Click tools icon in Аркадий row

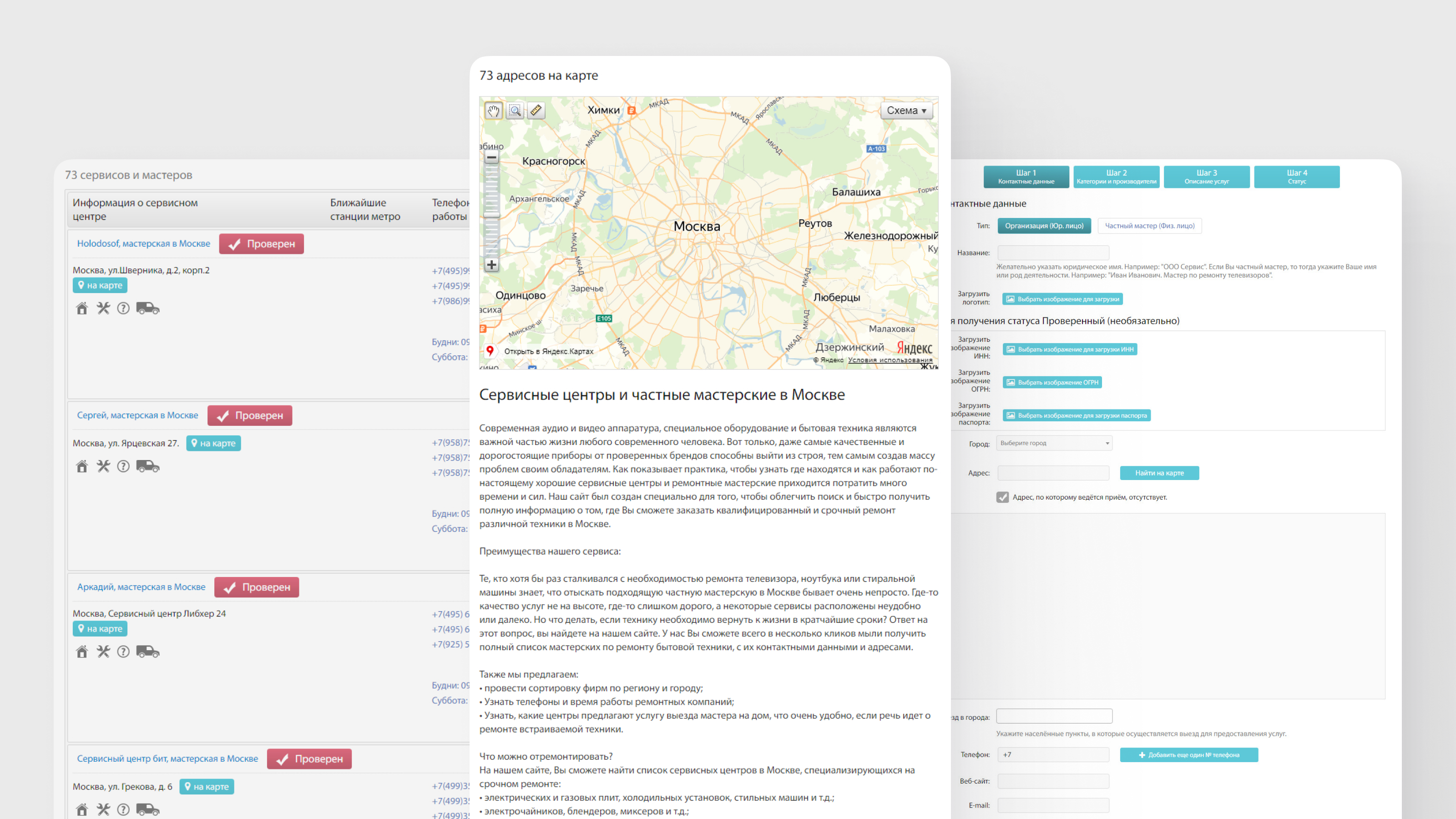(103, 652)
